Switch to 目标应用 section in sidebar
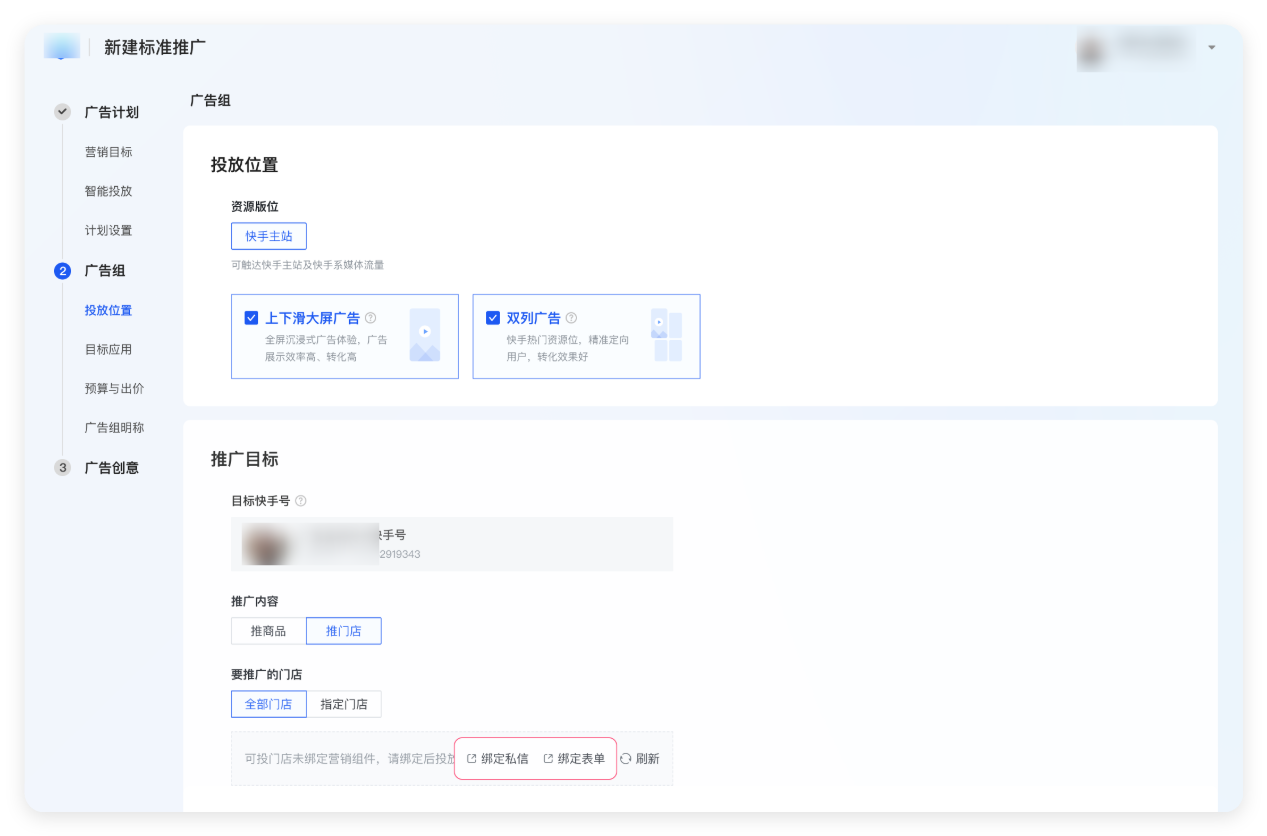 (x=108, y=349)
